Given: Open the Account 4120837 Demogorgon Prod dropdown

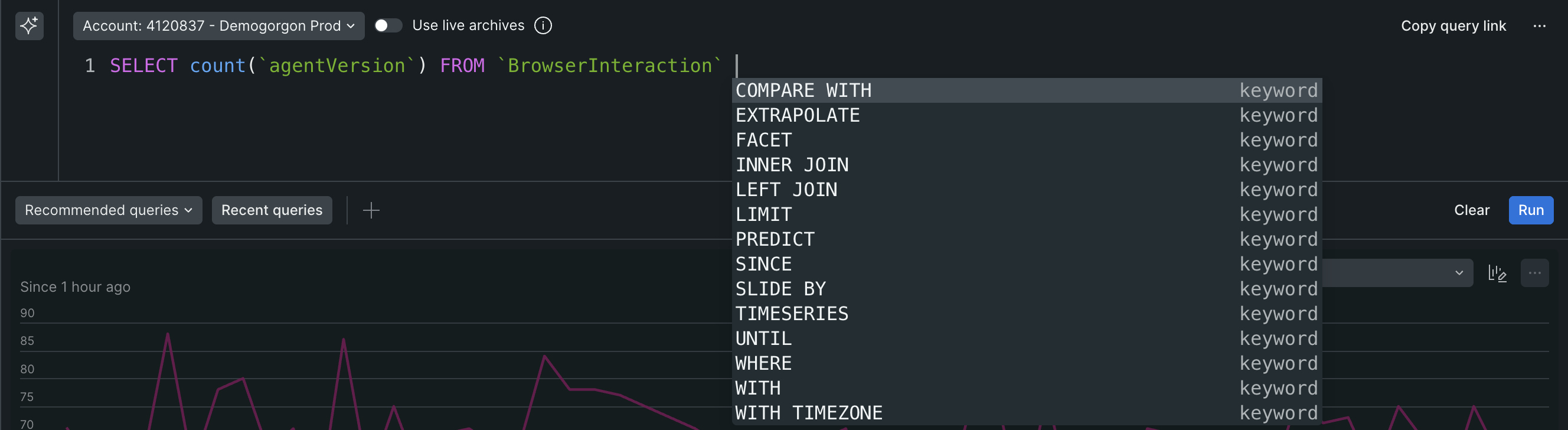Looking at the screenshot, I should click(x=218, y=25).
